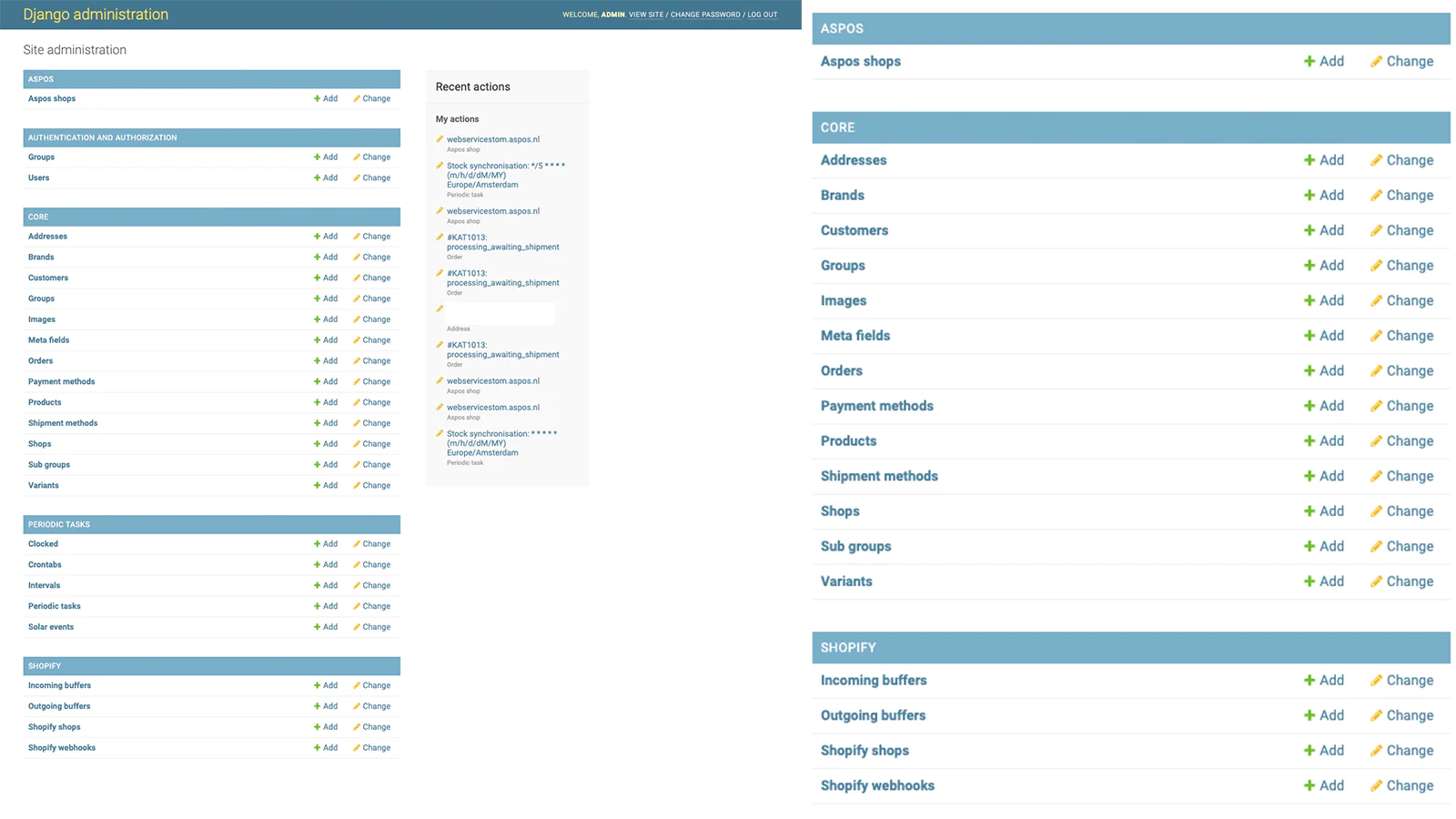Open Change password in the header
This screenshot has width=1456, height=819.
(705, 15)
